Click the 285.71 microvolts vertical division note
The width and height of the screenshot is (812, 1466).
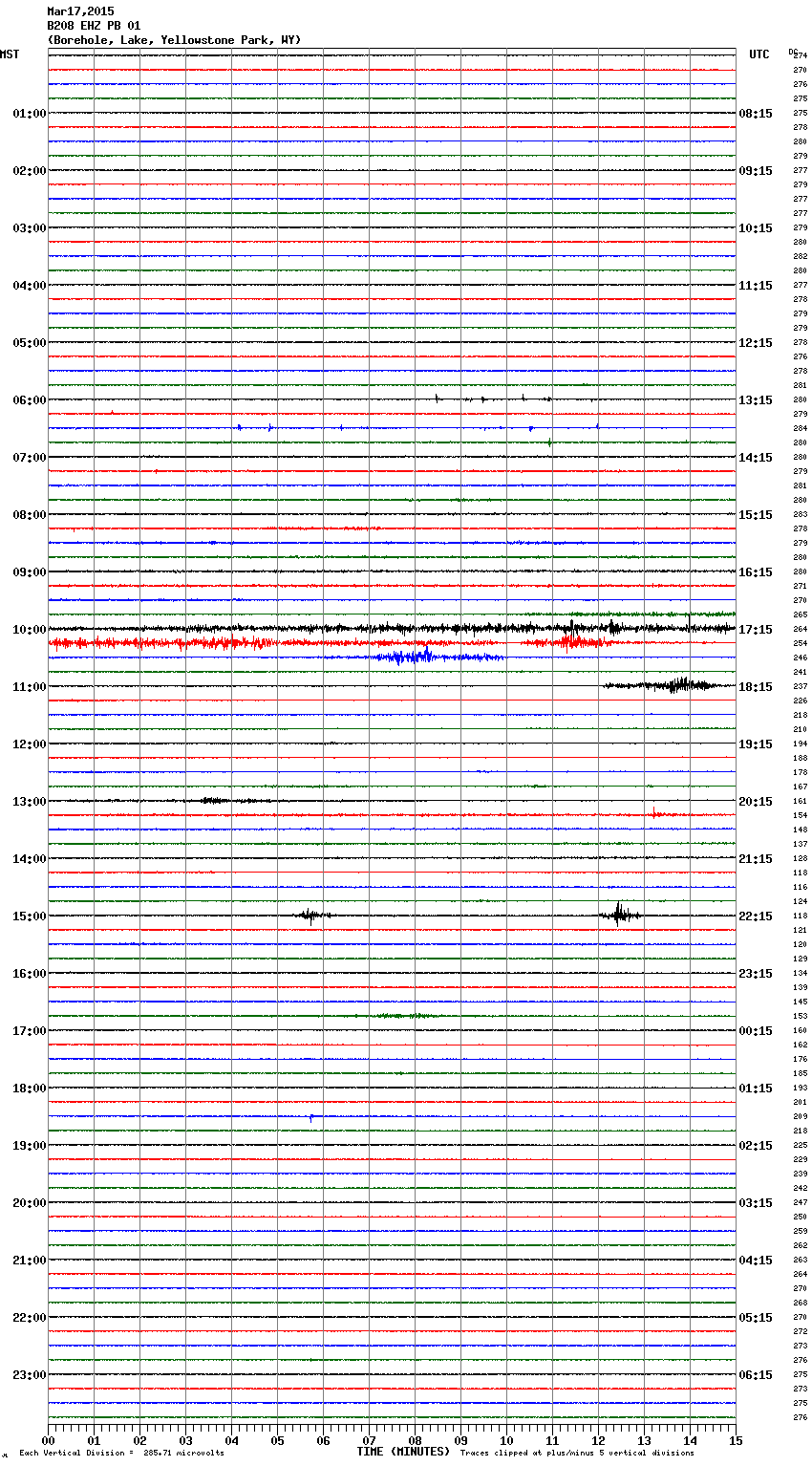(121, 1453)
